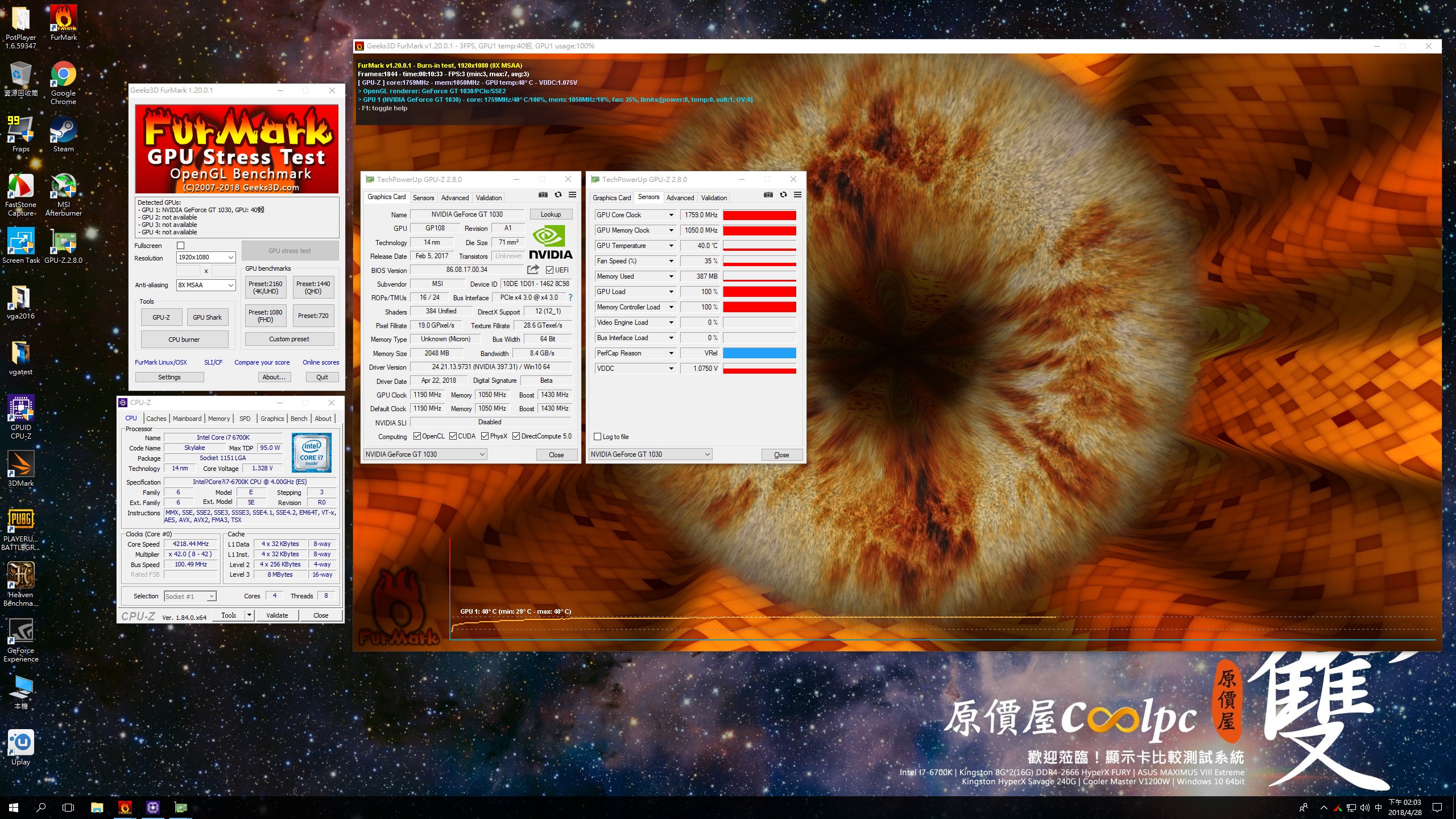This screenshot has height=819, width=1456.
Task: Click screenshot camera icon in GPU-Z Graphics Card window
Action: point(543,195)
